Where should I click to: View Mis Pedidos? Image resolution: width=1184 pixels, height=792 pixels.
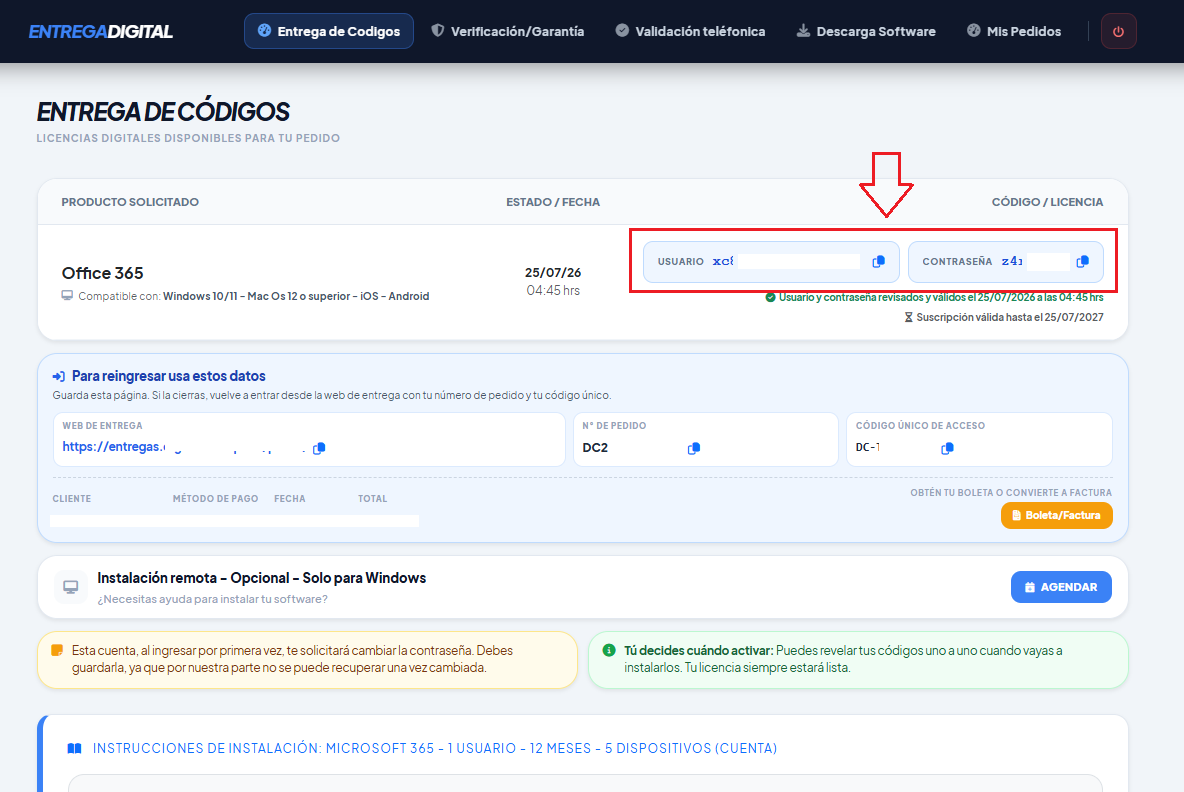pos(1014,31)
